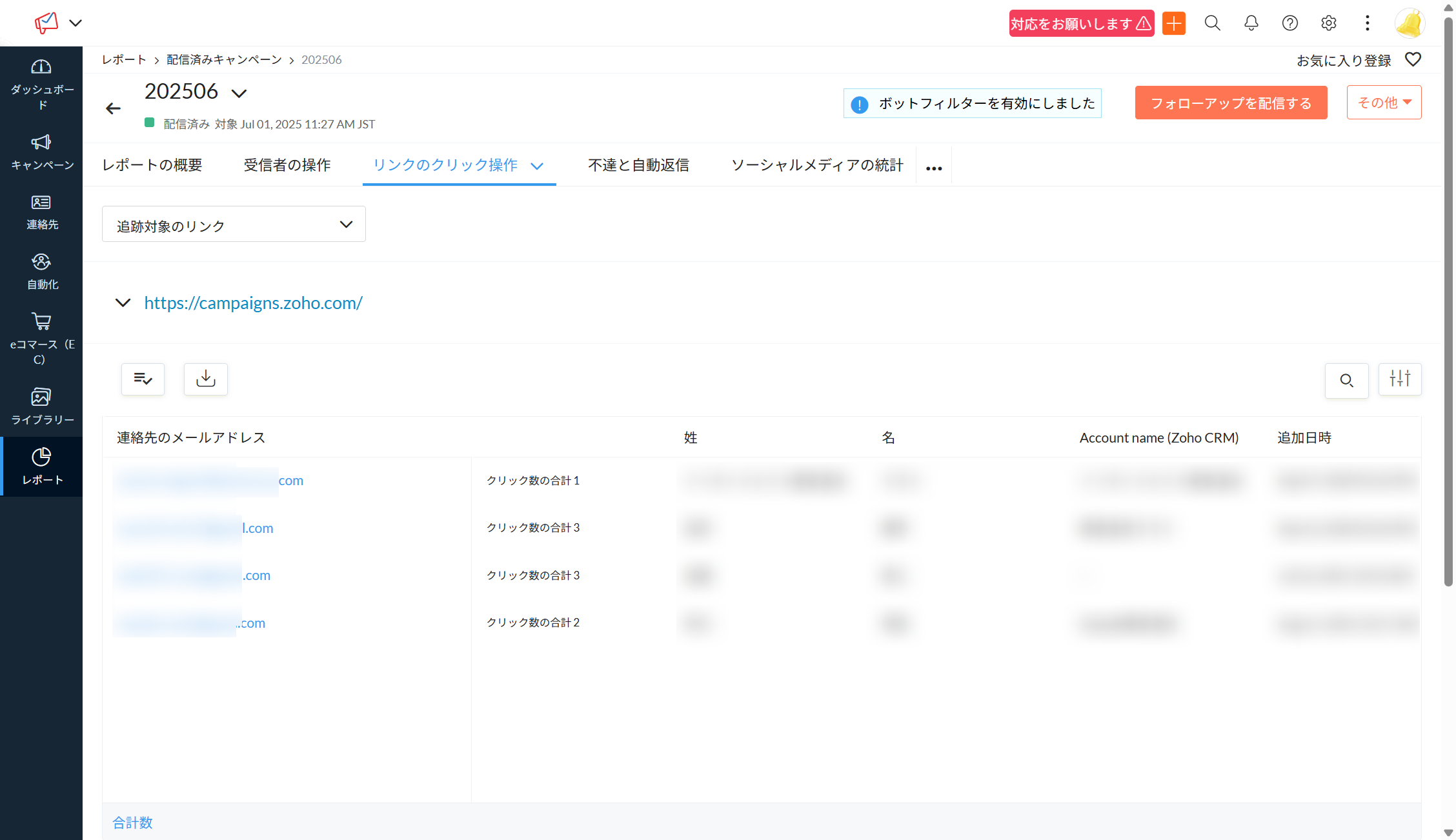Open the notifications bell
1456x840 pixels.
pos(1251,23)
